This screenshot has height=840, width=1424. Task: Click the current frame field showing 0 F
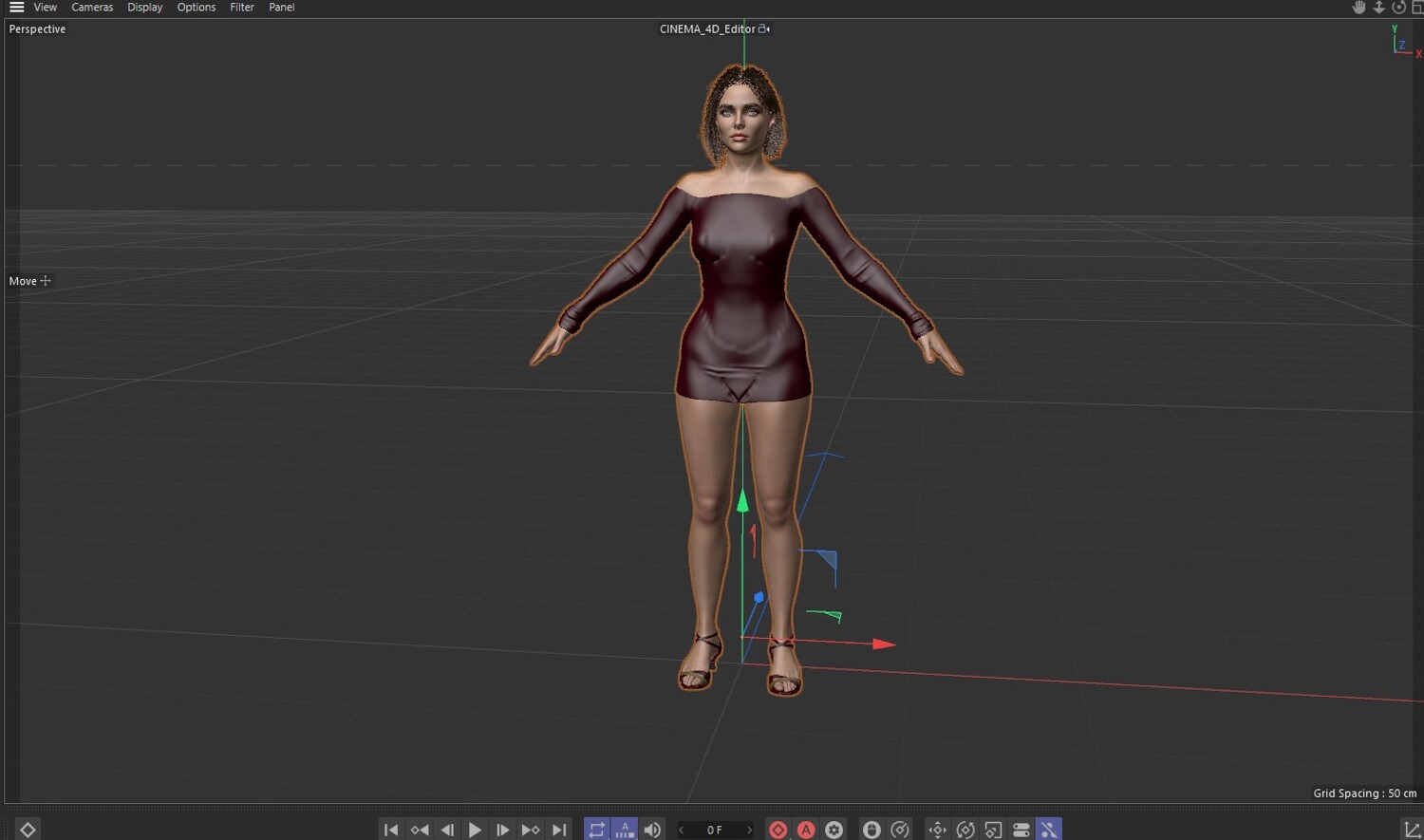pos(715,830)
